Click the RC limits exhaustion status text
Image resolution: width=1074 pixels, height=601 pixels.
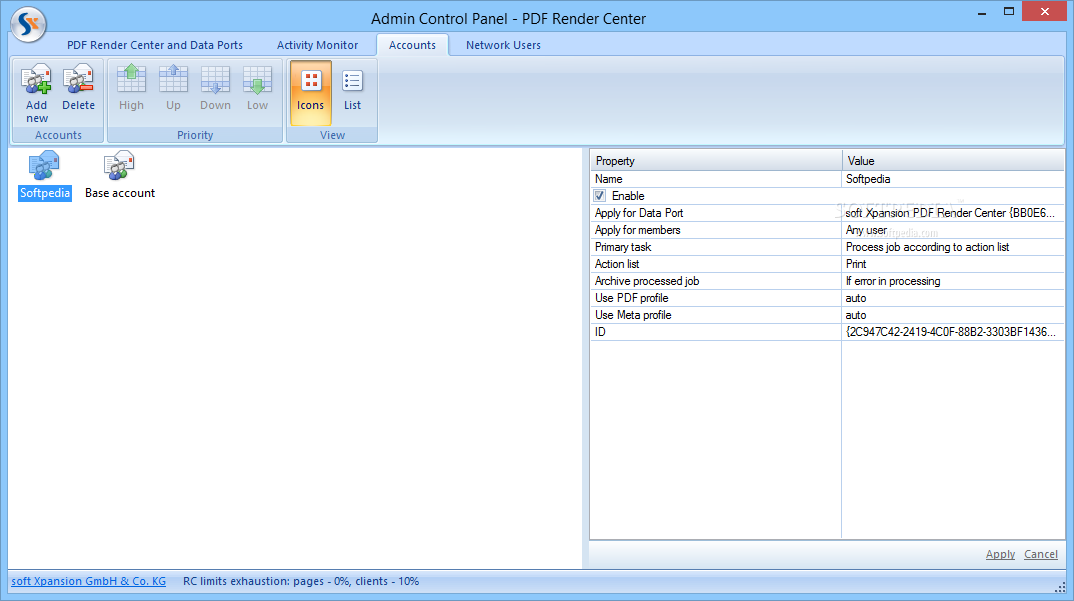tap(301, 581)
